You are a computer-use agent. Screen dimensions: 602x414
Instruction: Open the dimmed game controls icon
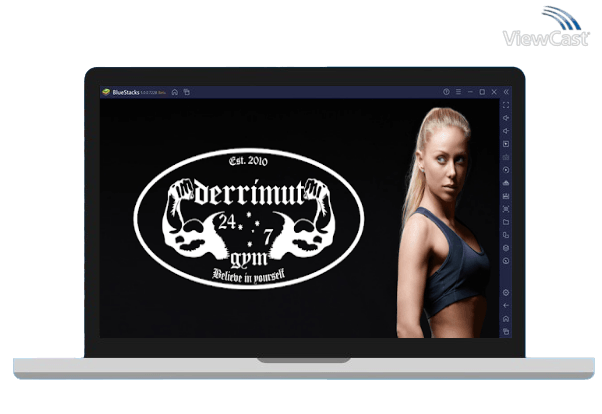(x=506, y=157)
